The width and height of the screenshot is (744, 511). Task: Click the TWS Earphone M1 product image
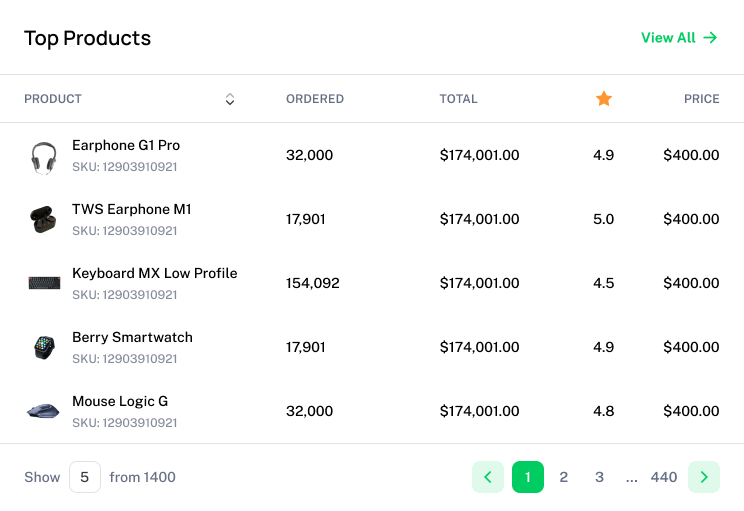point(44,220)
